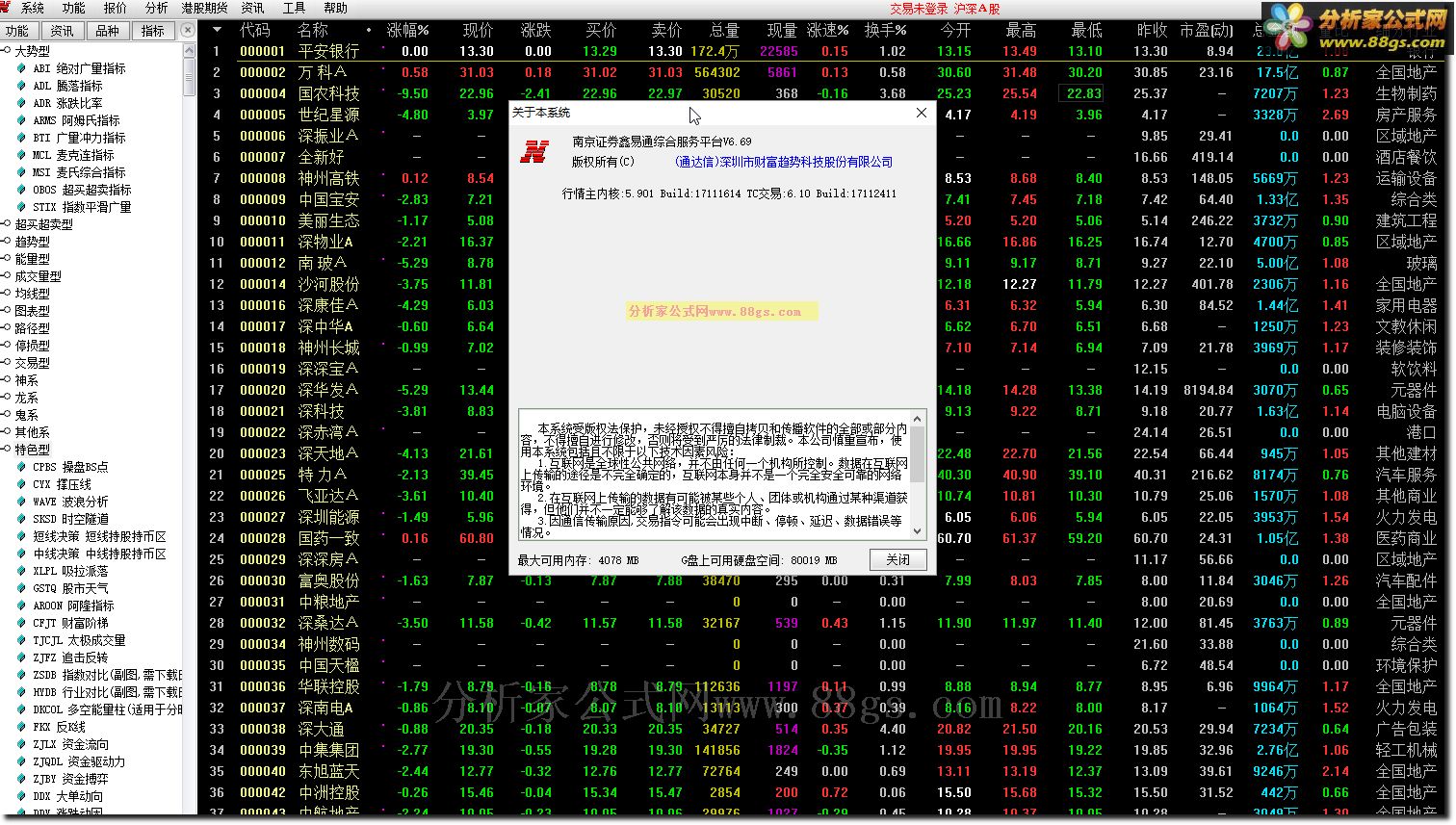This screenshot has width=1456, height=825.
Task: Click the 交易未登录 status label
Action: coord(919,9)
